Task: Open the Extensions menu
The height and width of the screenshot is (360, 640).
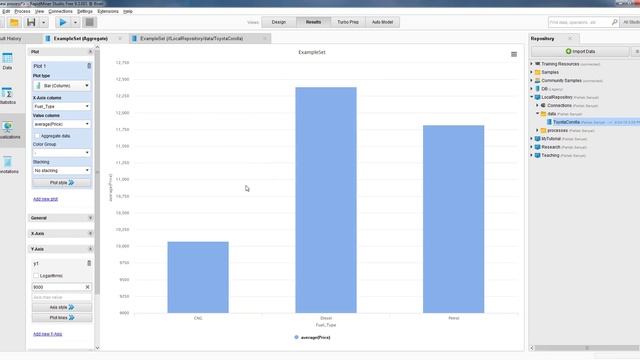Action: [108, 11]
